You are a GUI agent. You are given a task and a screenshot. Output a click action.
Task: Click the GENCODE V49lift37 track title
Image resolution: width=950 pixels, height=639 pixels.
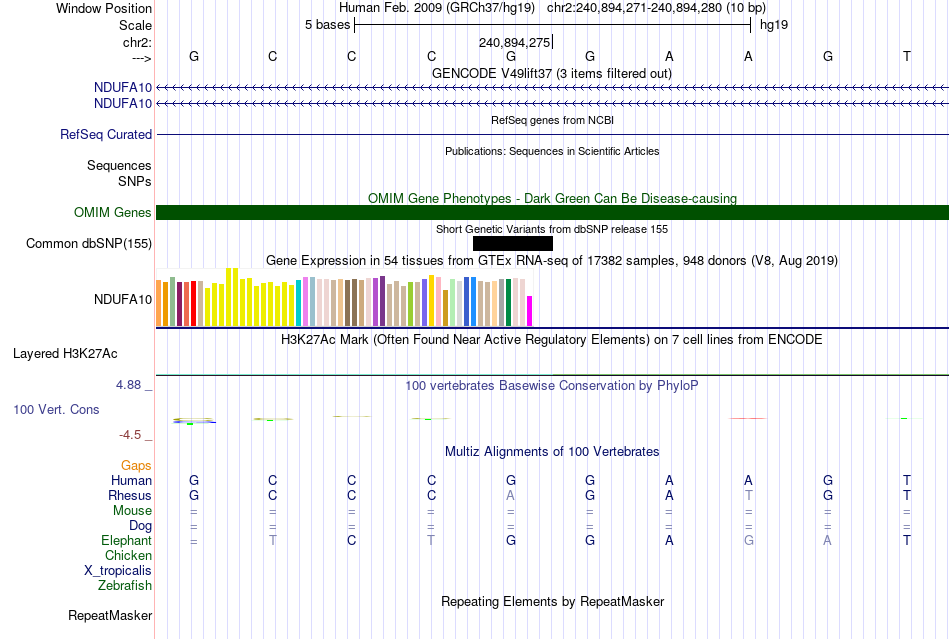point(552,73)
